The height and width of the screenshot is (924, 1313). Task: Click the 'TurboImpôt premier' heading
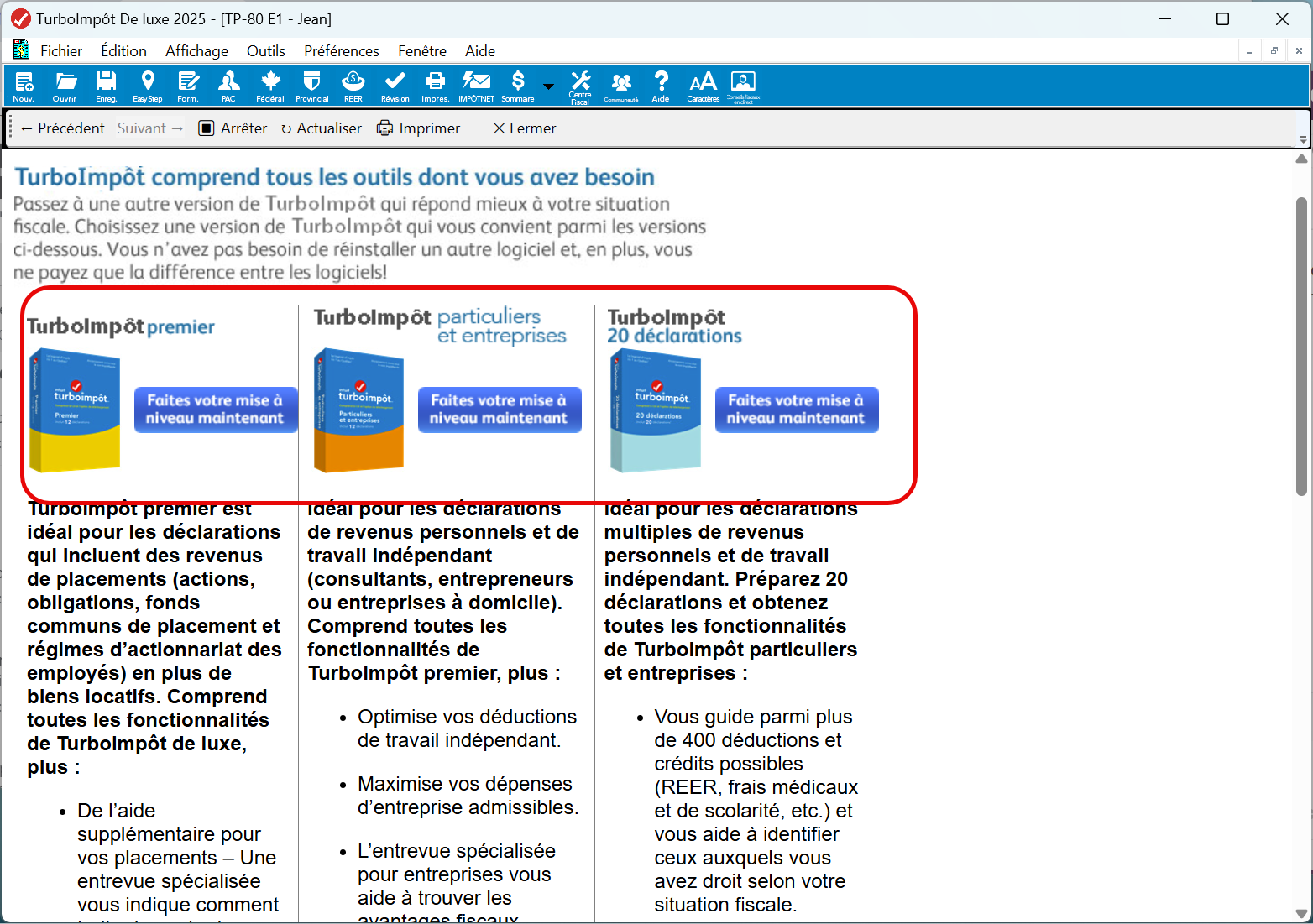(121, 327)
